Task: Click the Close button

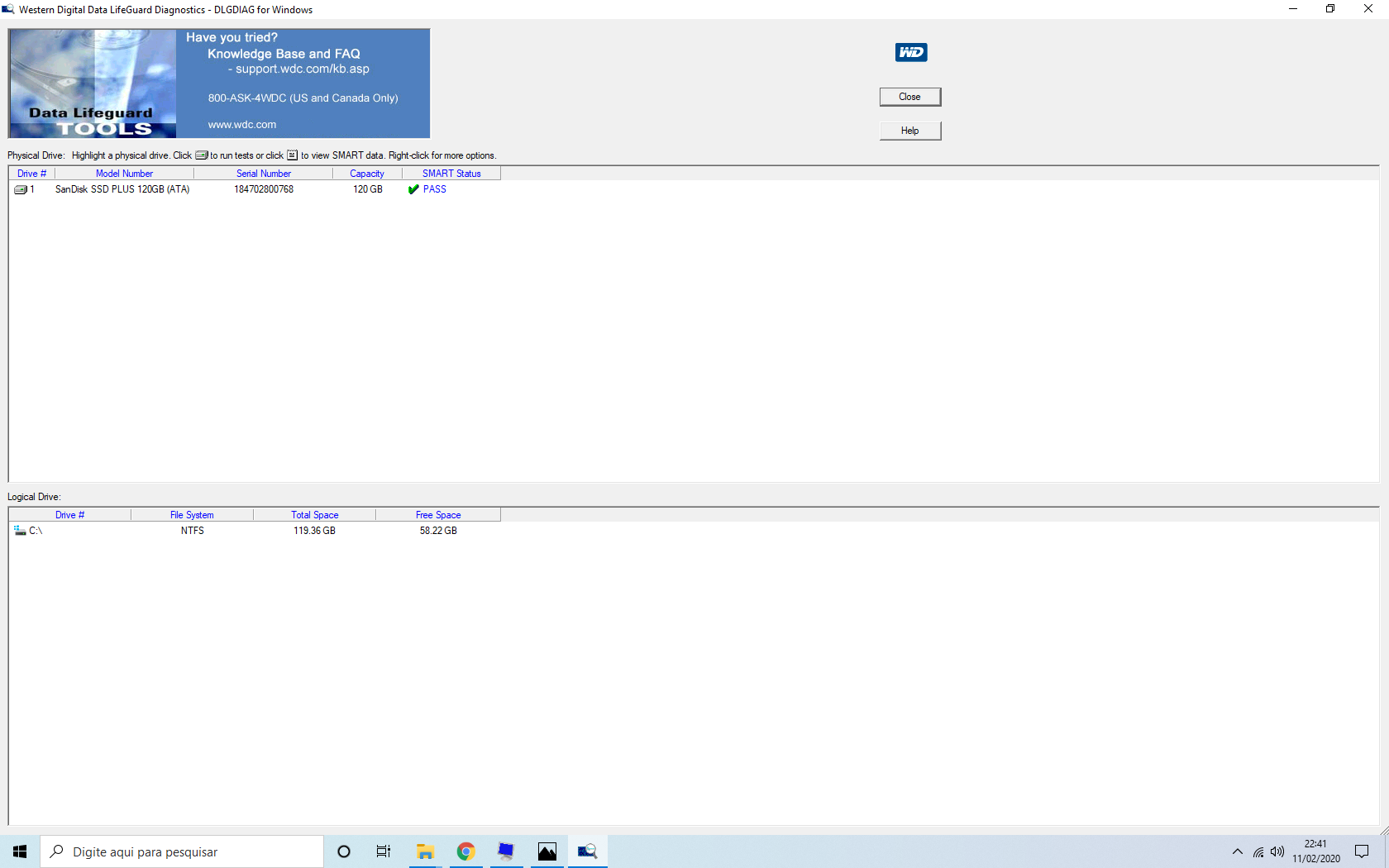Action: [909, 97]
